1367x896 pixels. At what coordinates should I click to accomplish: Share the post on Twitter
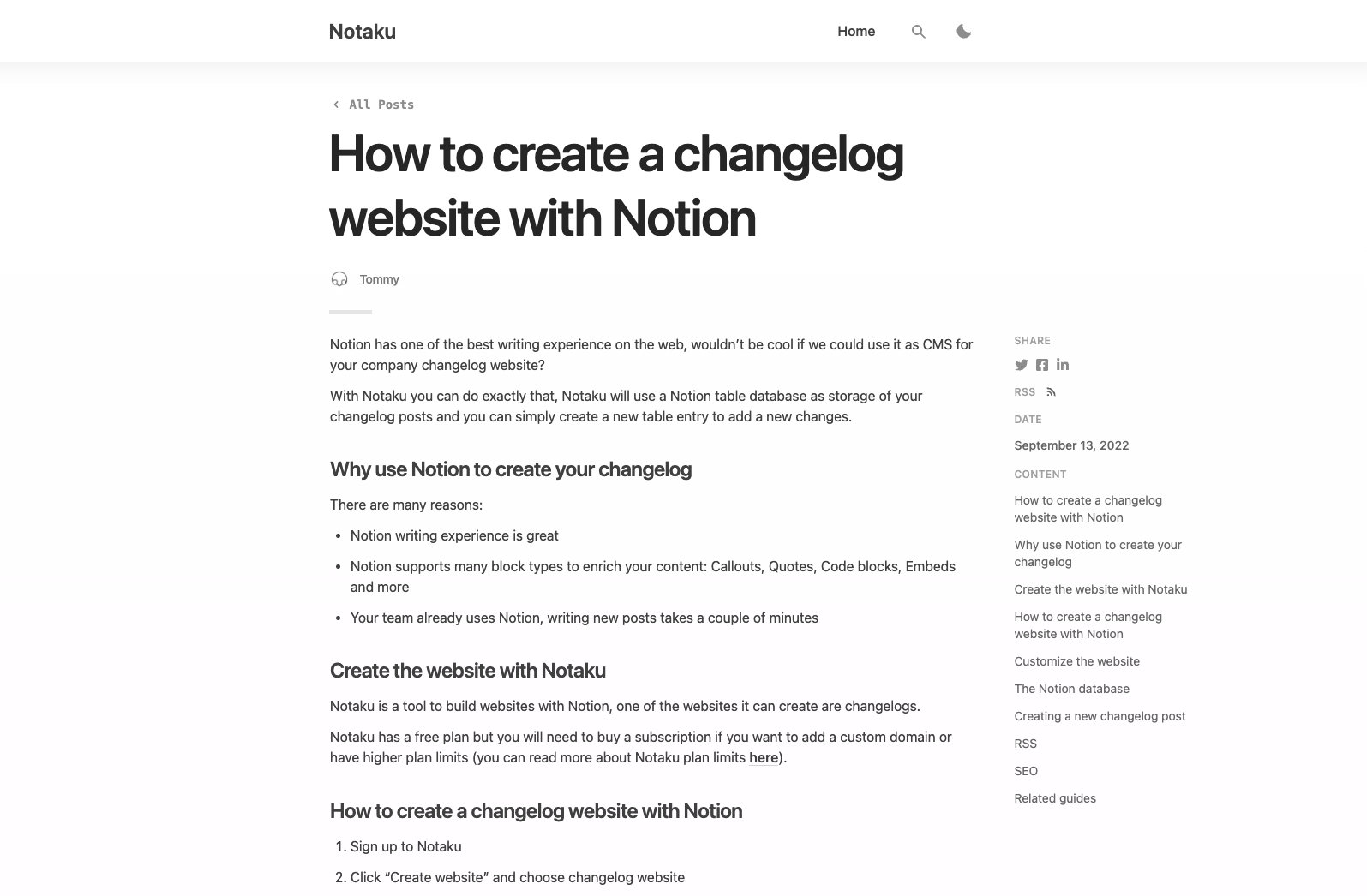click(x=1021, y=365)
